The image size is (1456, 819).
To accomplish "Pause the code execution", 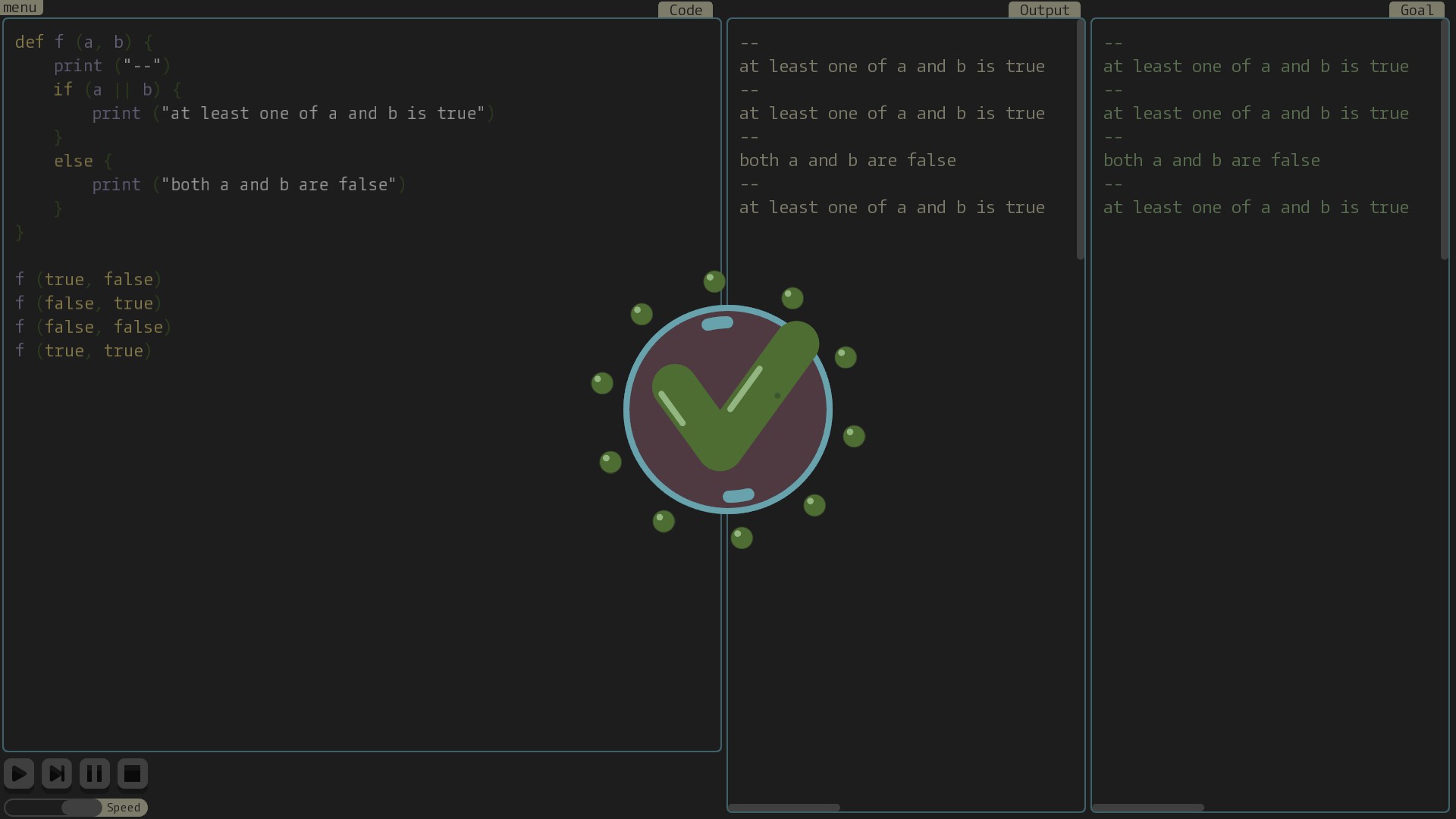I will (x=95, y=773).
